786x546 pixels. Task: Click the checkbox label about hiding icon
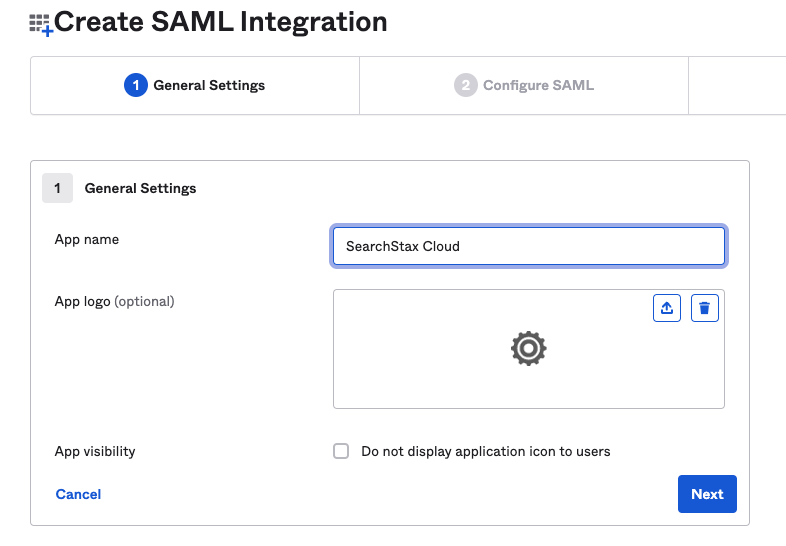pyautogui.click(x=486, y=451)
